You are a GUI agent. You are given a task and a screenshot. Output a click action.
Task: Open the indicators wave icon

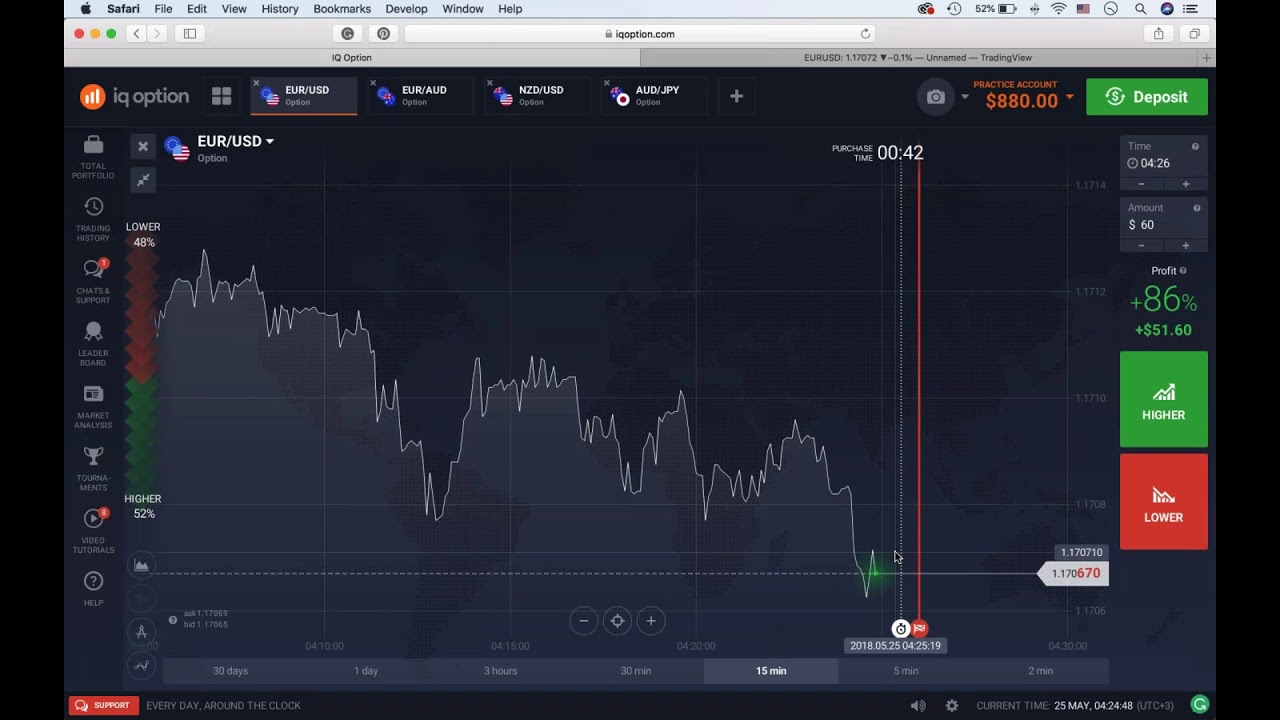point(142,665)
